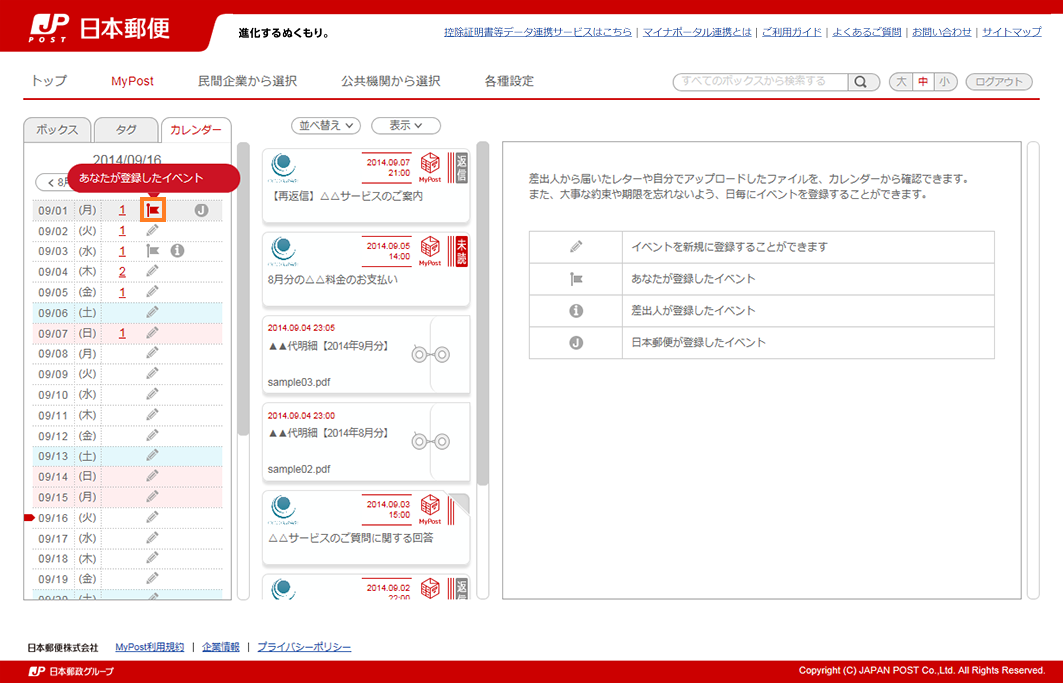Click the pencil icon for 09/19
Screen dimensions: 1063x683
[x=153, y=579]
